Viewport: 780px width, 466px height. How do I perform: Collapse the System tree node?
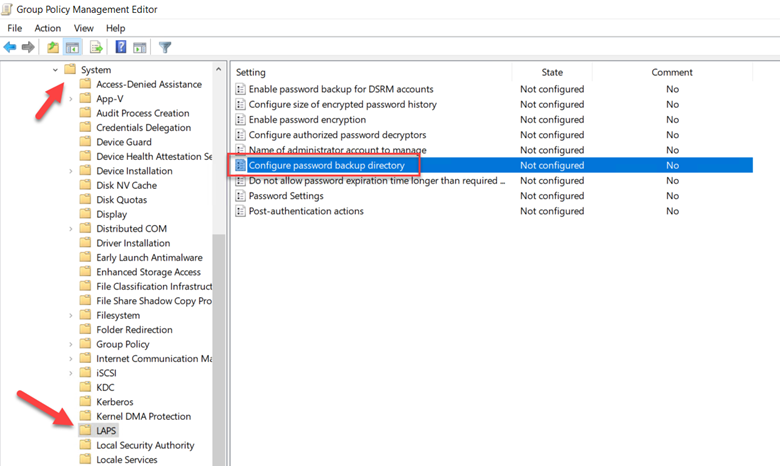[x=55, y=70]
